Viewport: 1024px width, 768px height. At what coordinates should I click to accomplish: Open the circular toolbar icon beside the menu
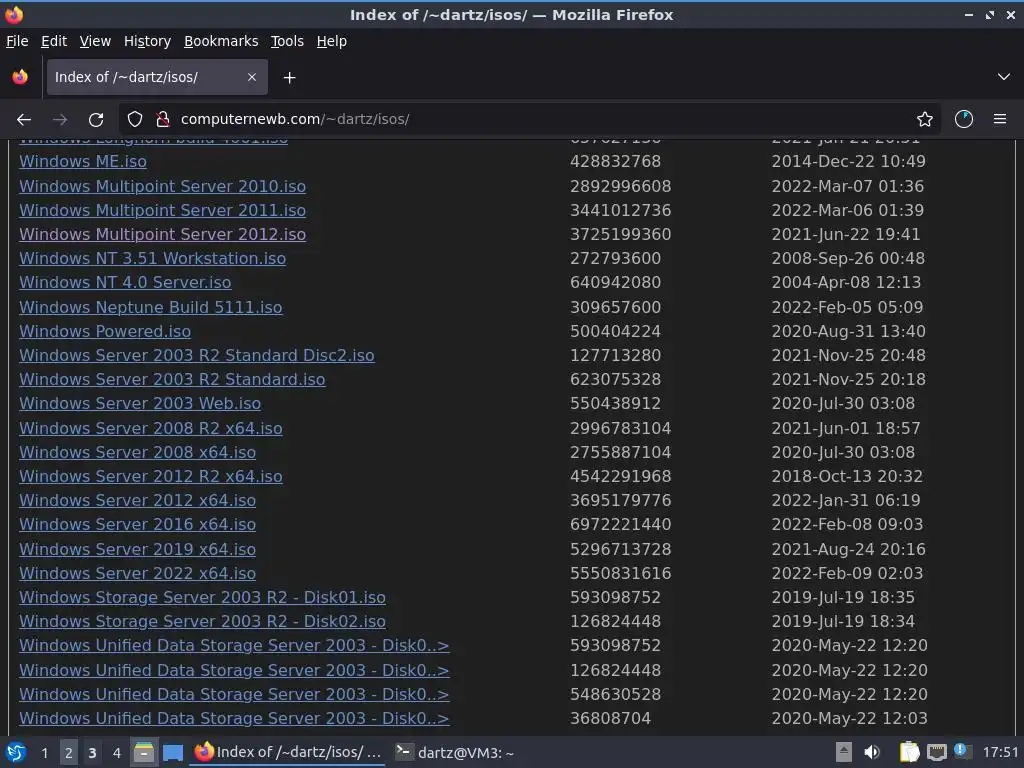click(x=963, y=119)
